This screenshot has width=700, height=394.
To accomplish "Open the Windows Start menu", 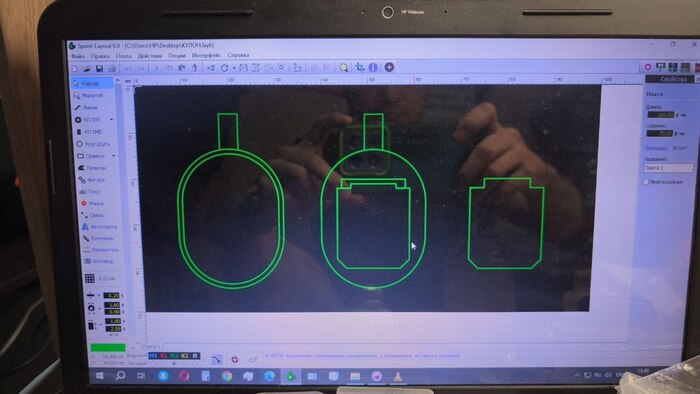I will (100, 376).
